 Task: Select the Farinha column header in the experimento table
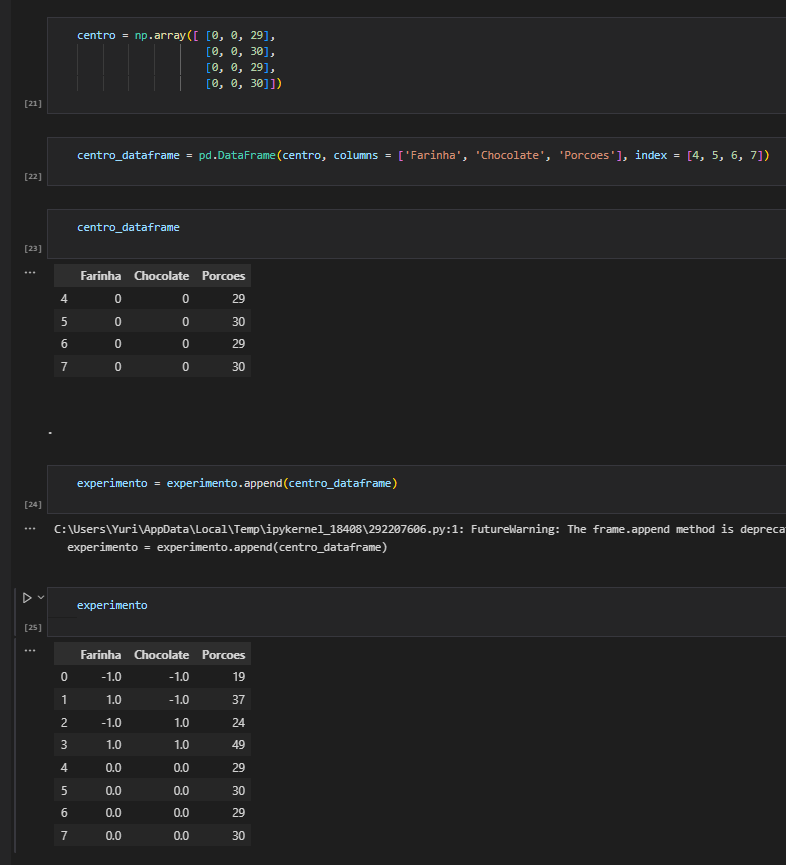click(100, 654)
